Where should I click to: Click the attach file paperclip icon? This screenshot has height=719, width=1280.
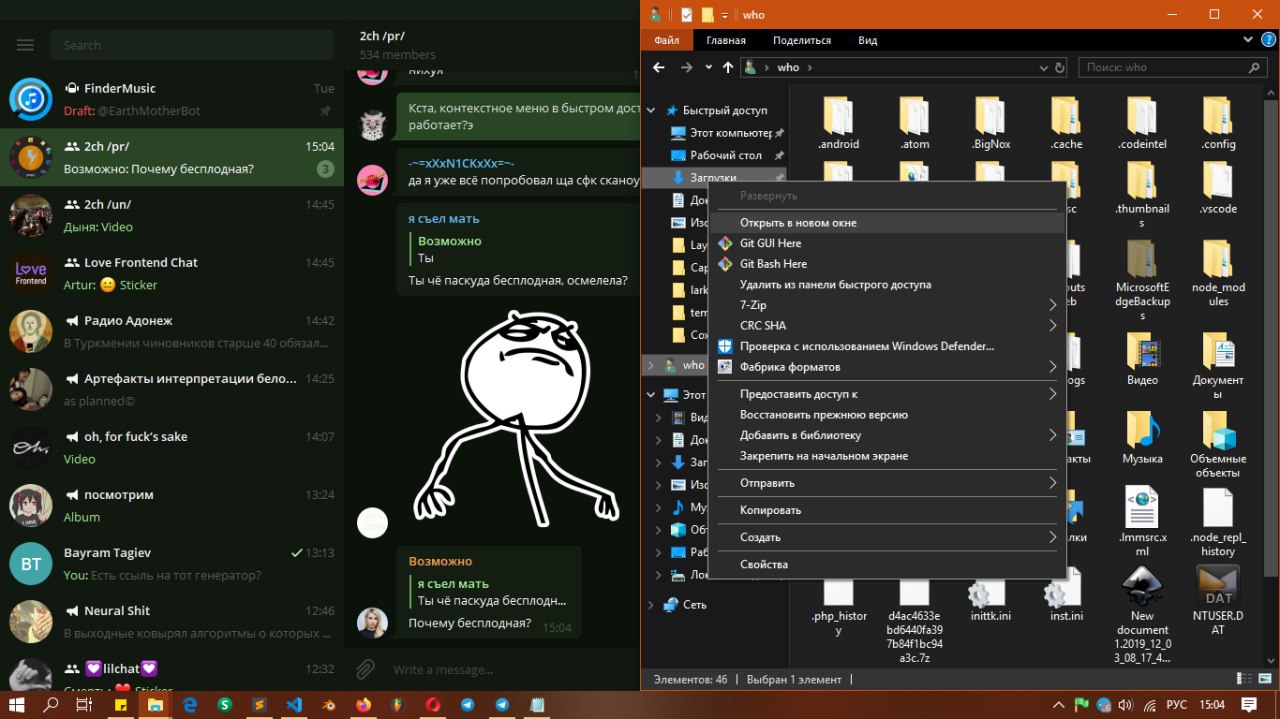pyautogui.click(x=366, y=669)
